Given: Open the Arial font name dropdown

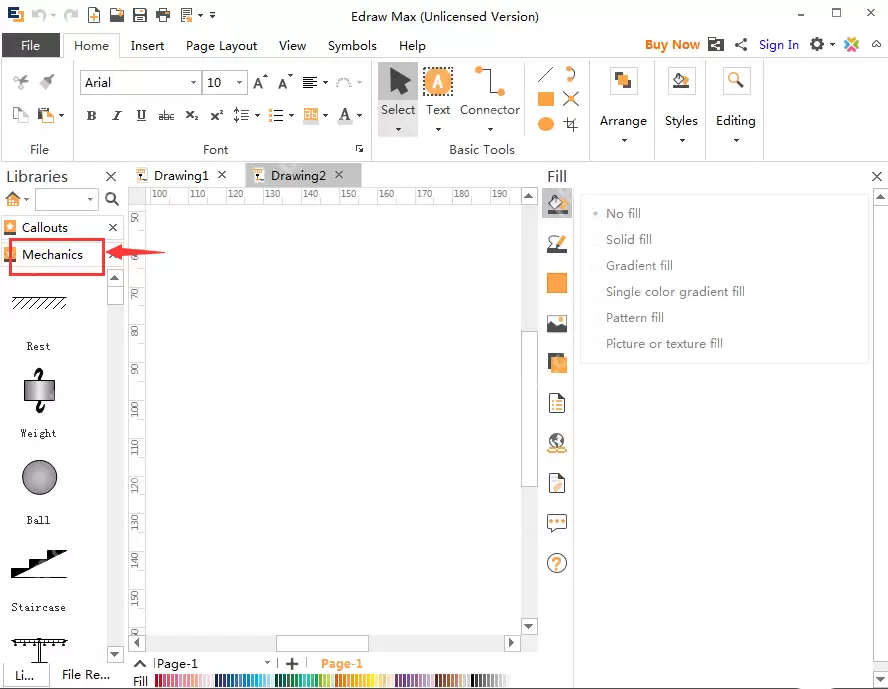Looking at the screenshot, I should pyautogui.click(x=193, y=83).
